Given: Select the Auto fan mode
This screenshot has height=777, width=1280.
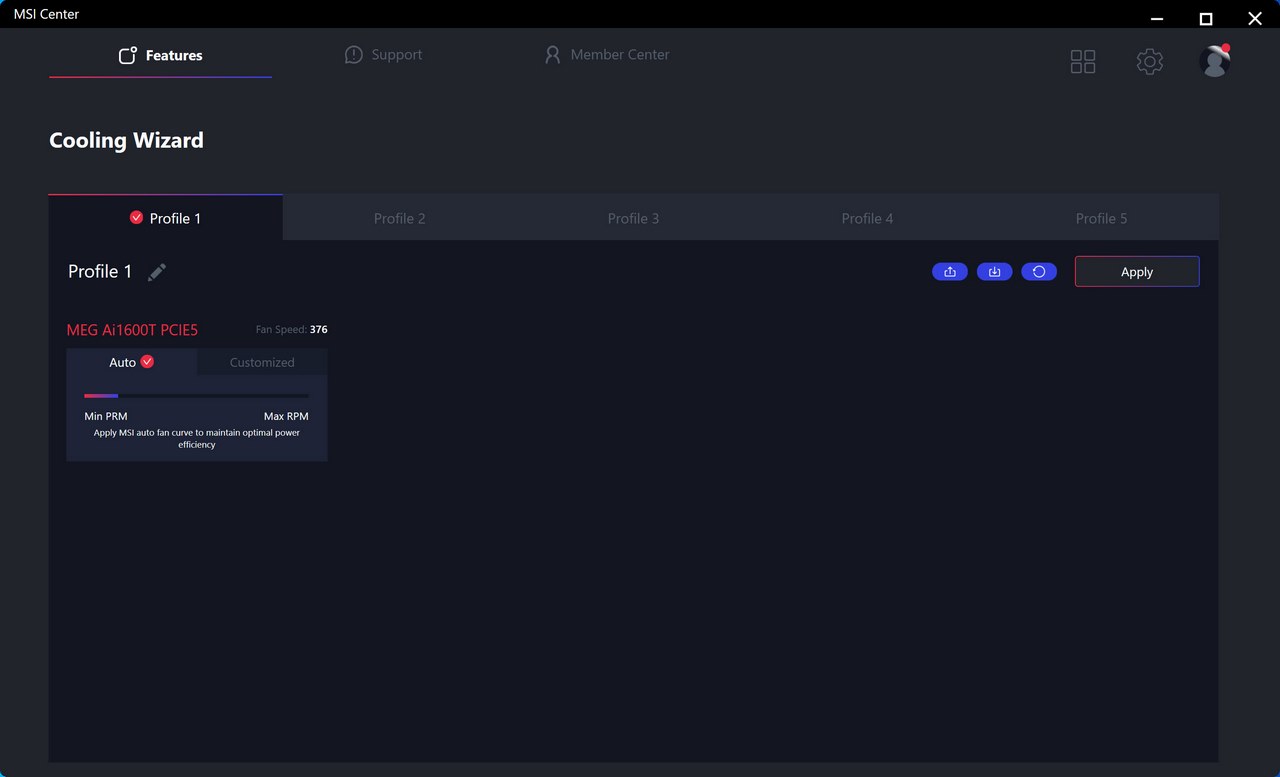Looking at the screenshot, I should [131, 362].
